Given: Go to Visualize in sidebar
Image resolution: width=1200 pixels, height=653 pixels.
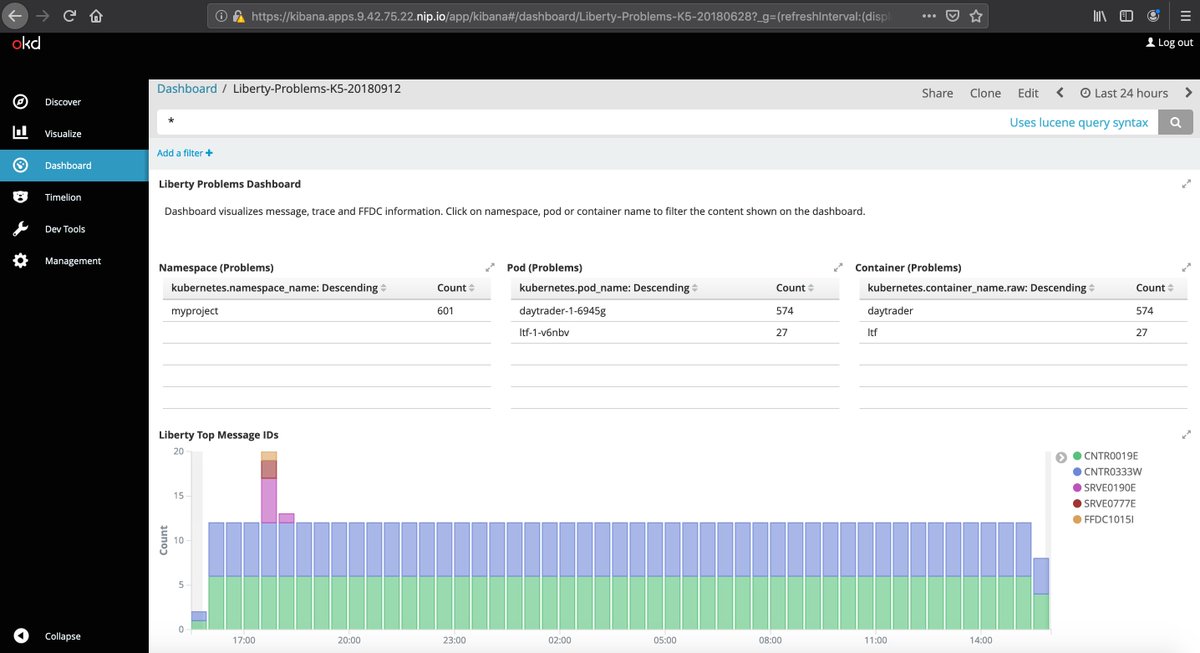Looking at the screenshot, I should (63, 134).
